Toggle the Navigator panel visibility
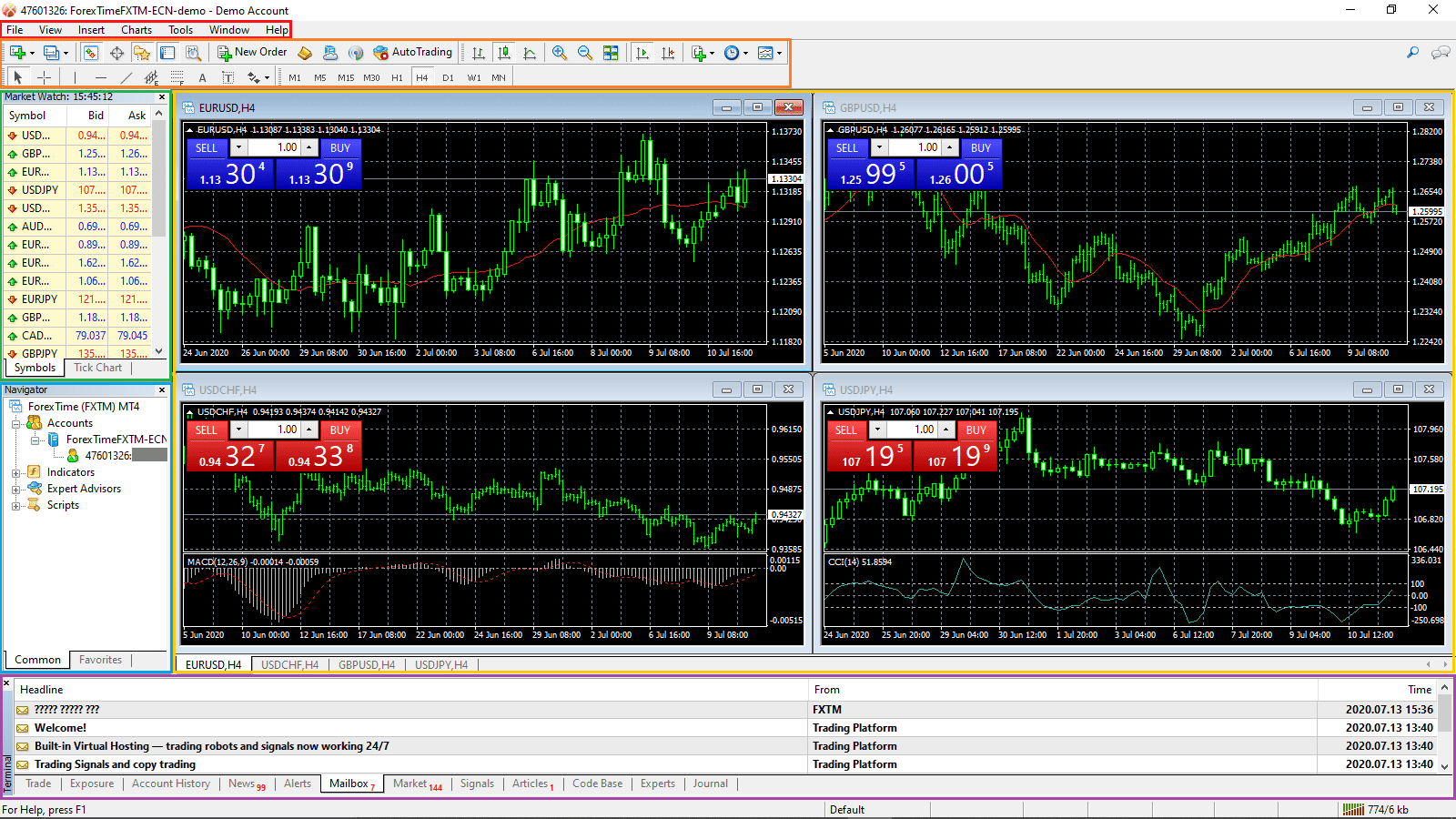The height and width of the screenshot is (819, 1456). pos(143,52)
